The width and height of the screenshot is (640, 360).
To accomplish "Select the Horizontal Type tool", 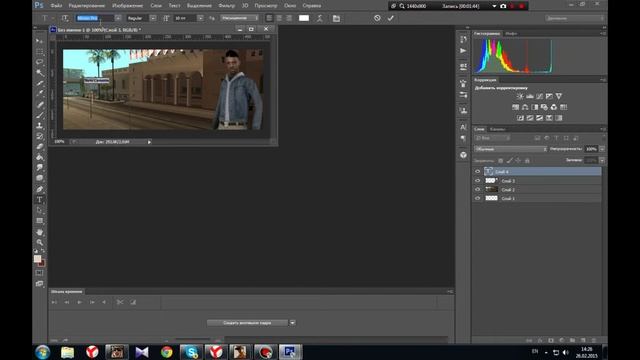I will pyautogui.click(x=40, y=200).
